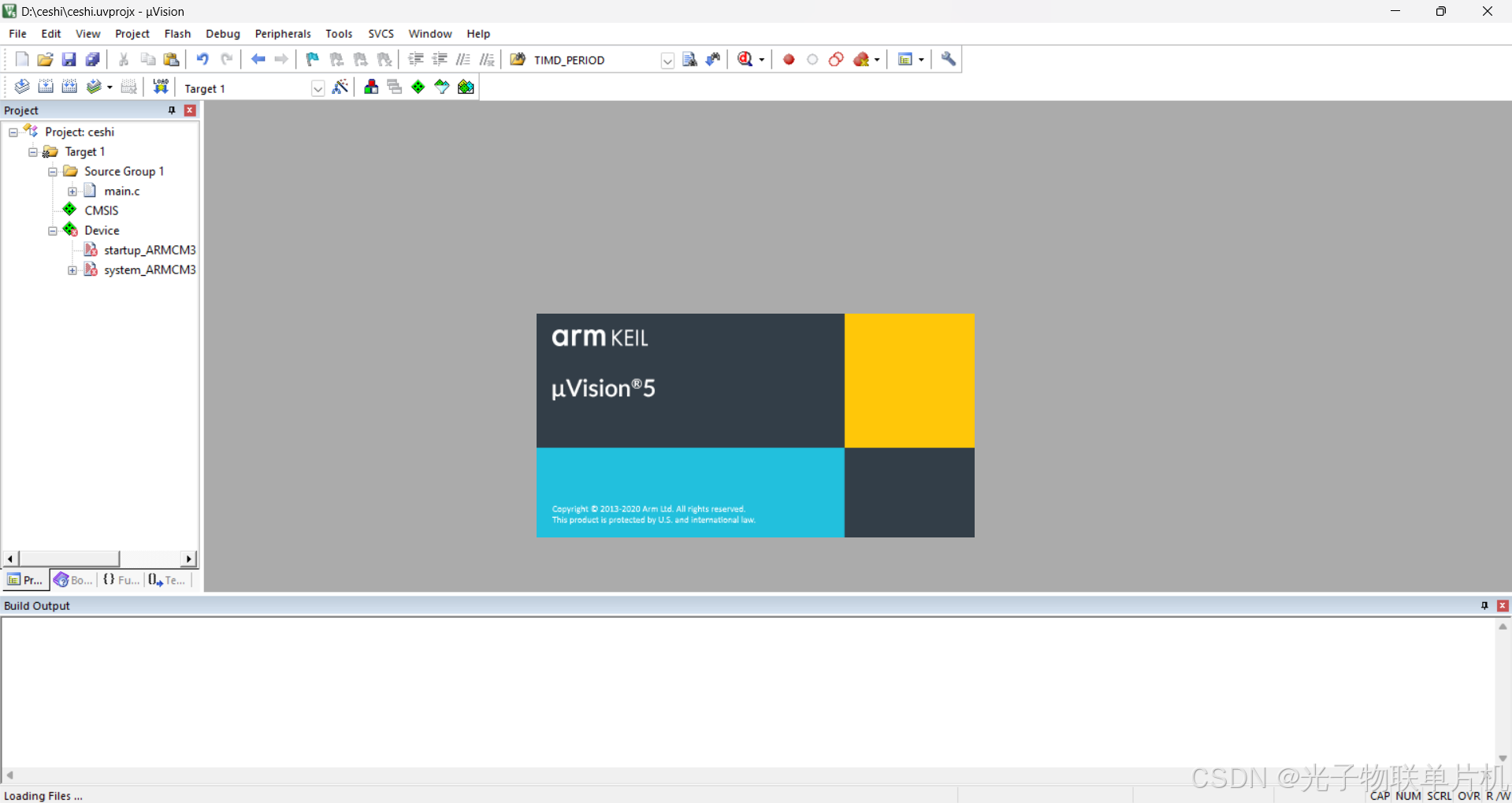Viewport: 1512px width, 803px height.
Task: Click the Project panel horizontal scrollbar thumb
Action: pyautogui.click(x=69, y=559)
